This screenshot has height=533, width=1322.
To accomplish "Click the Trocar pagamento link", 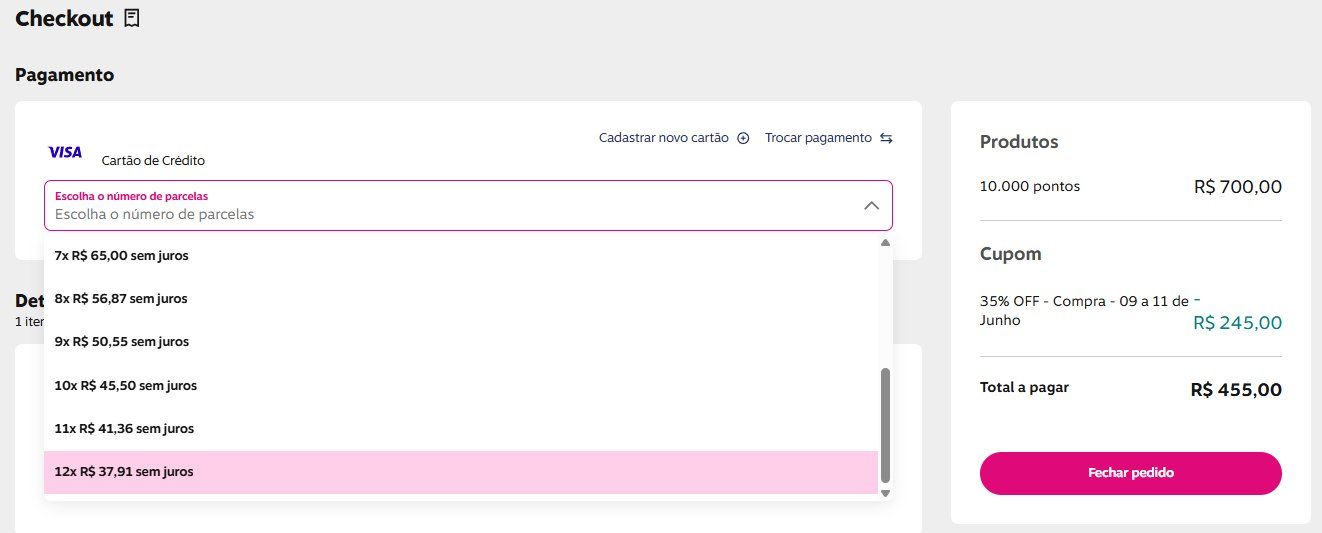I will [x=818, y=138].
